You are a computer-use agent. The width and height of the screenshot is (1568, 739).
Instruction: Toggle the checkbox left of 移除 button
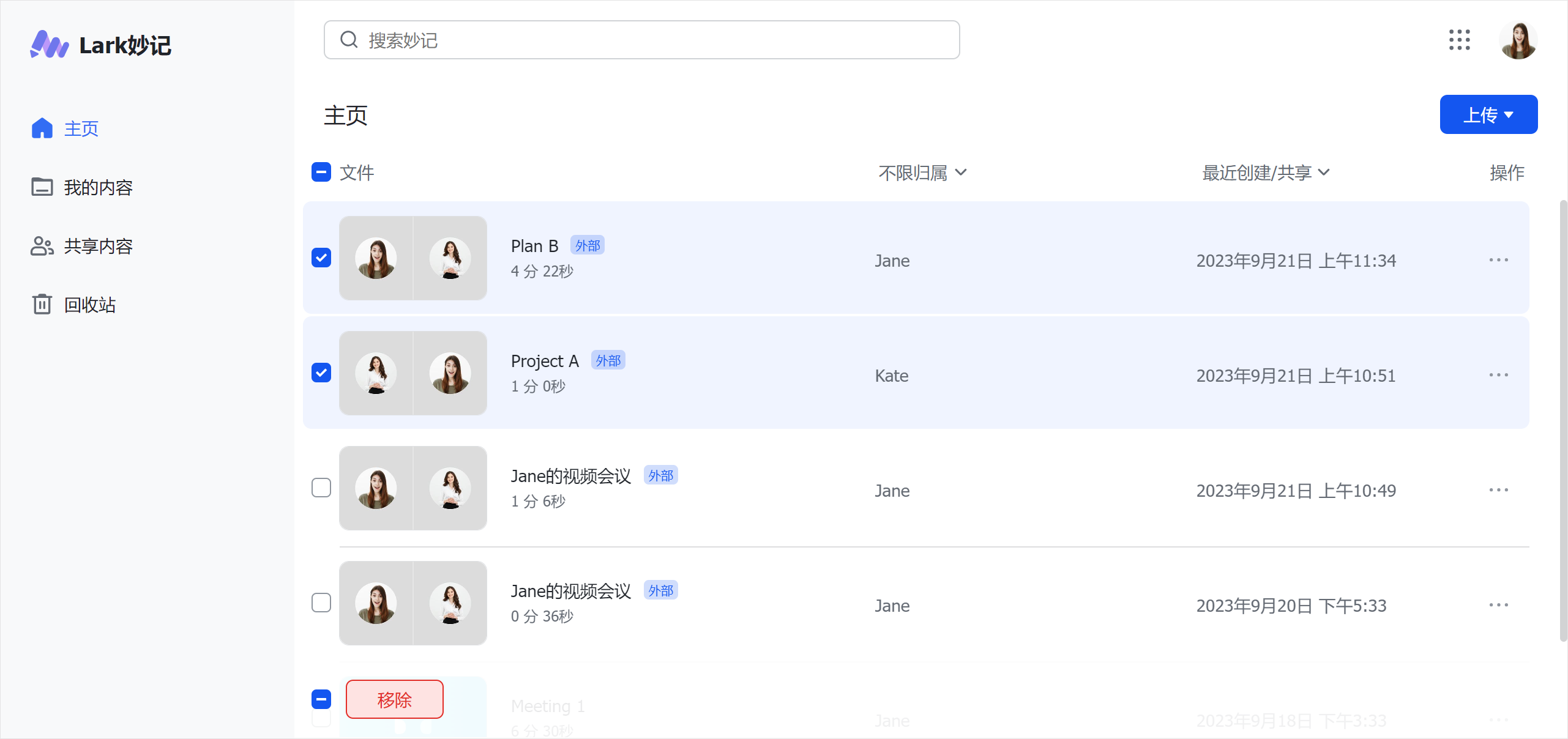click(x=321, y=699)
